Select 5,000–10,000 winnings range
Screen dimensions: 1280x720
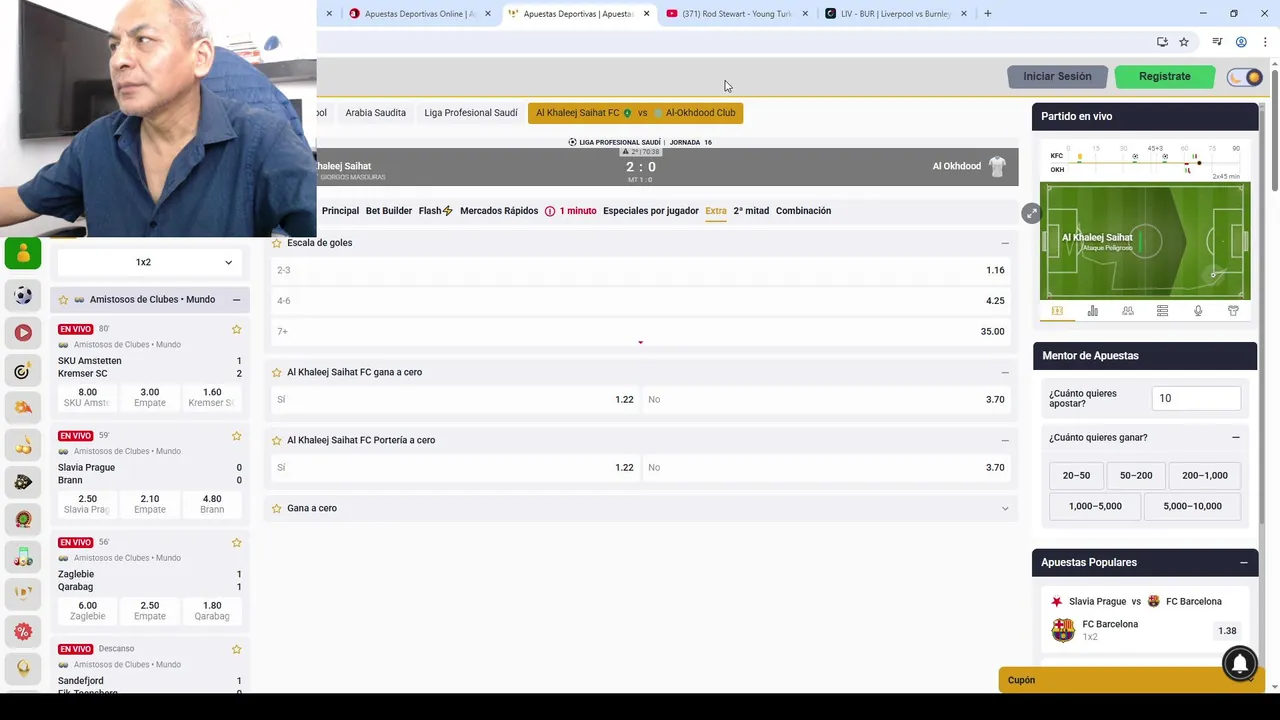coord(1192,506)
